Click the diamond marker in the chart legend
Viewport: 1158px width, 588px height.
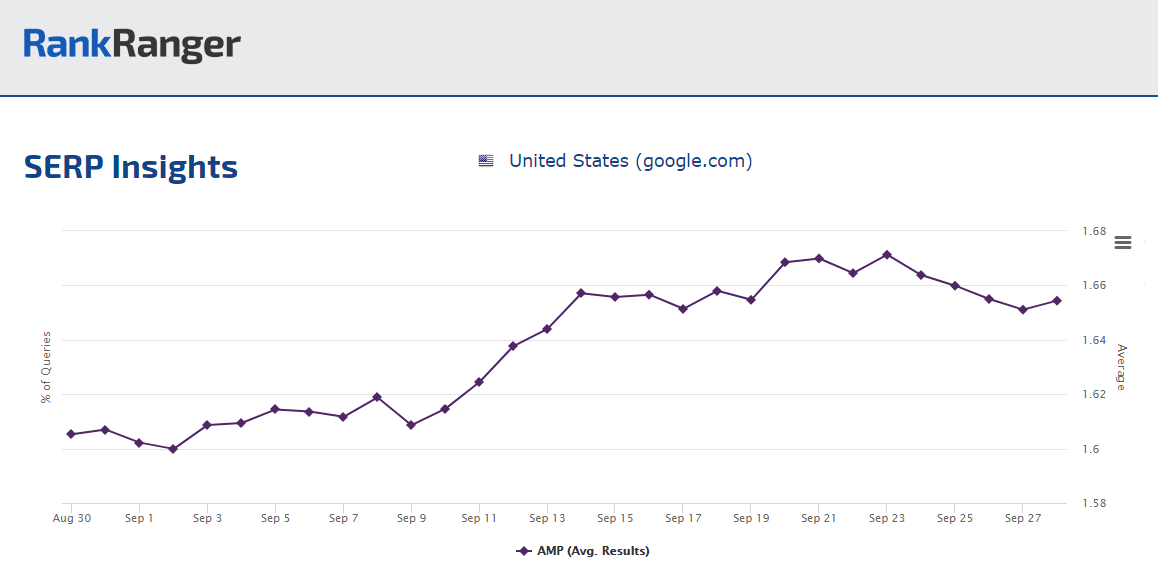coord(523,551)
